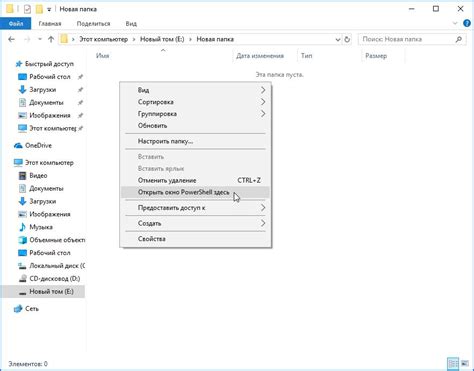Refresh the folder with the address bar button
The image size is (474, 371).
point(347,39)
